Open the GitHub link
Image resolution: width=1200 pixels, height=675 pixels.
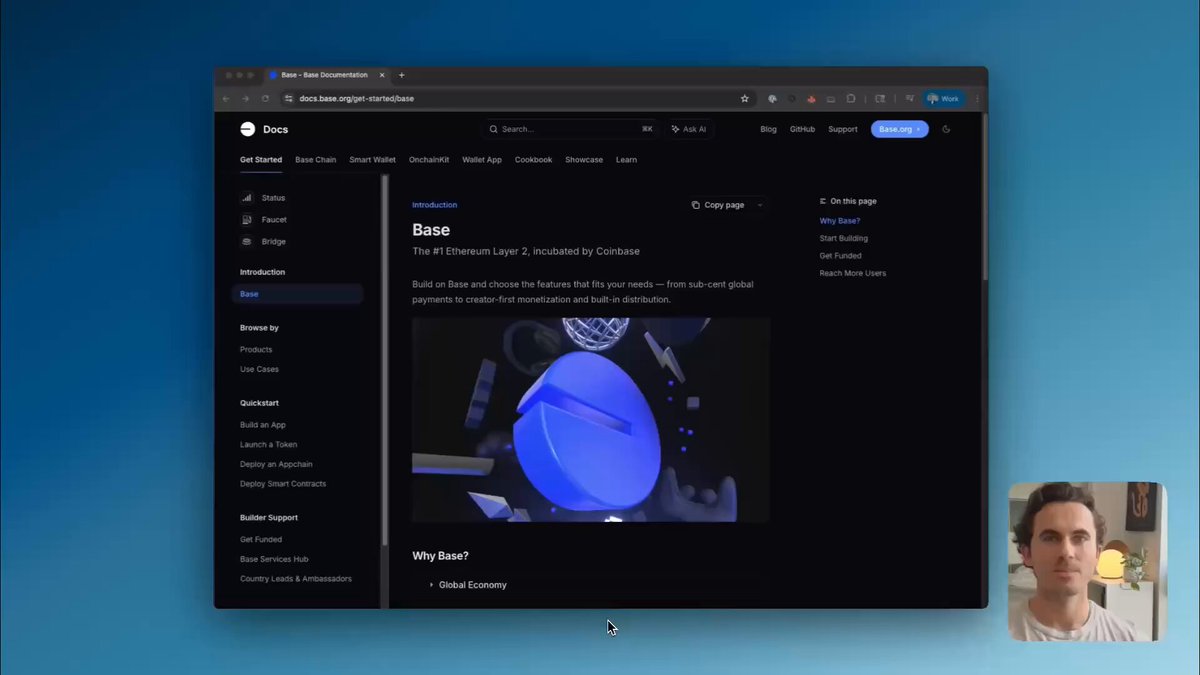tap(802, 129)
